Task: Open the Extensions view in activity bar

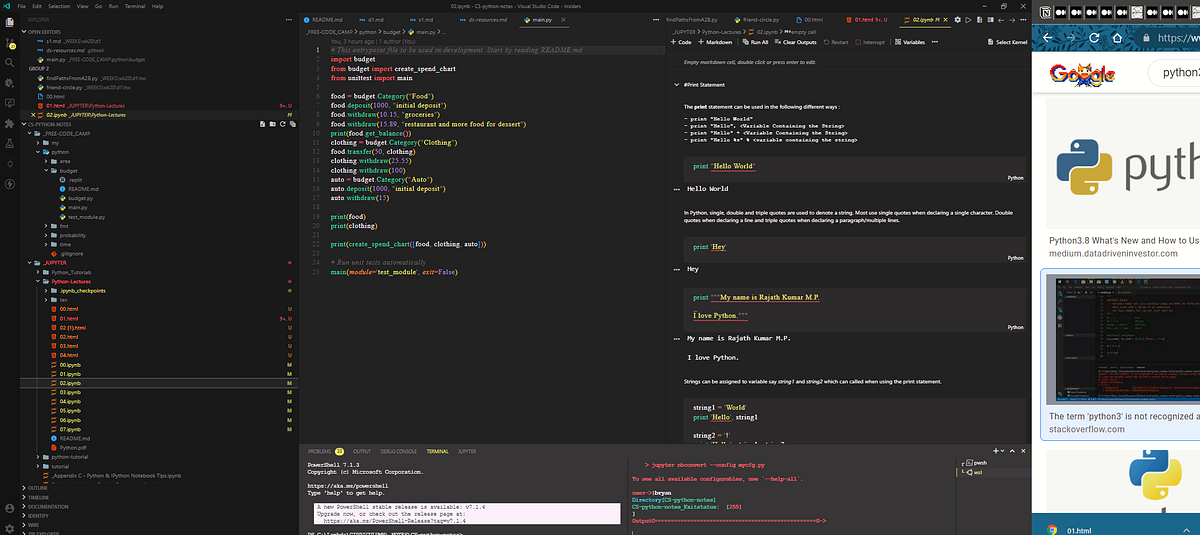Action: [11, 123]
